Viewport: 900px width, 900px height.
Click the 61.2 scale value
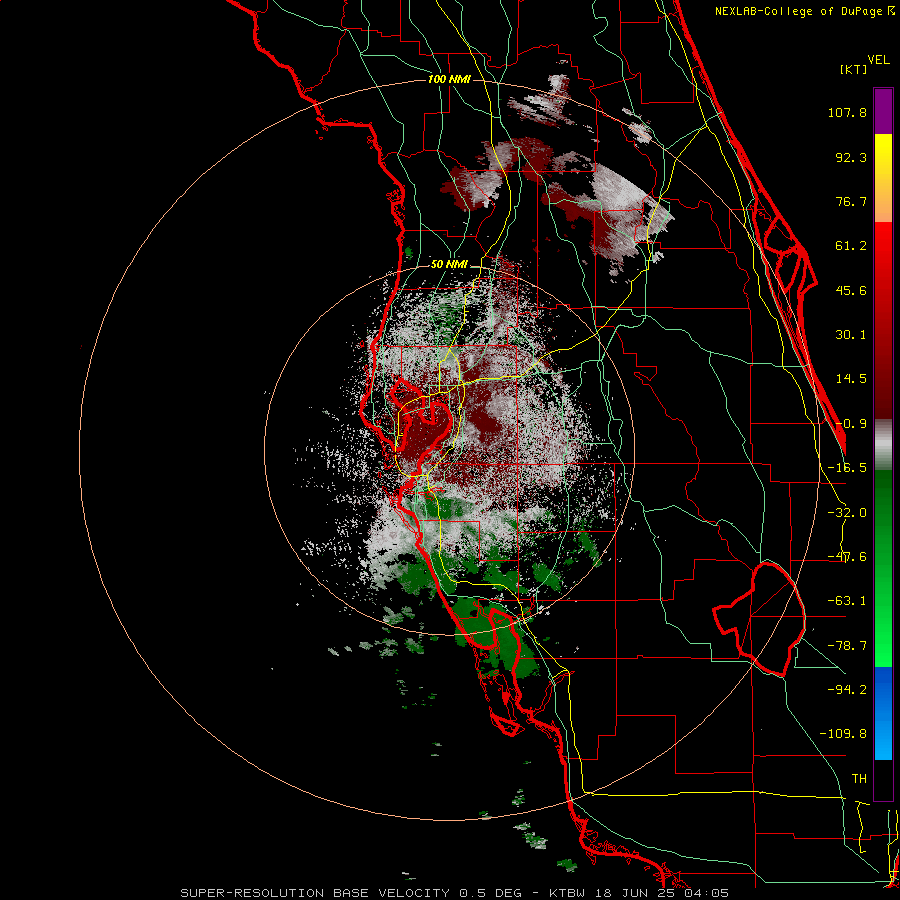(x=851, y=246)
